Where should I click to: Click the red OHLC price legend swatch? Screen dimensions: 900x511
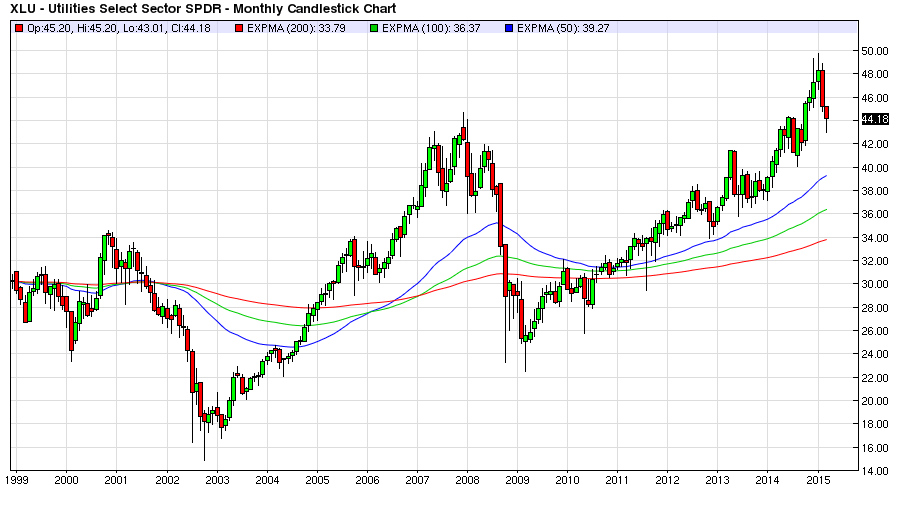(x=19, y=28)
